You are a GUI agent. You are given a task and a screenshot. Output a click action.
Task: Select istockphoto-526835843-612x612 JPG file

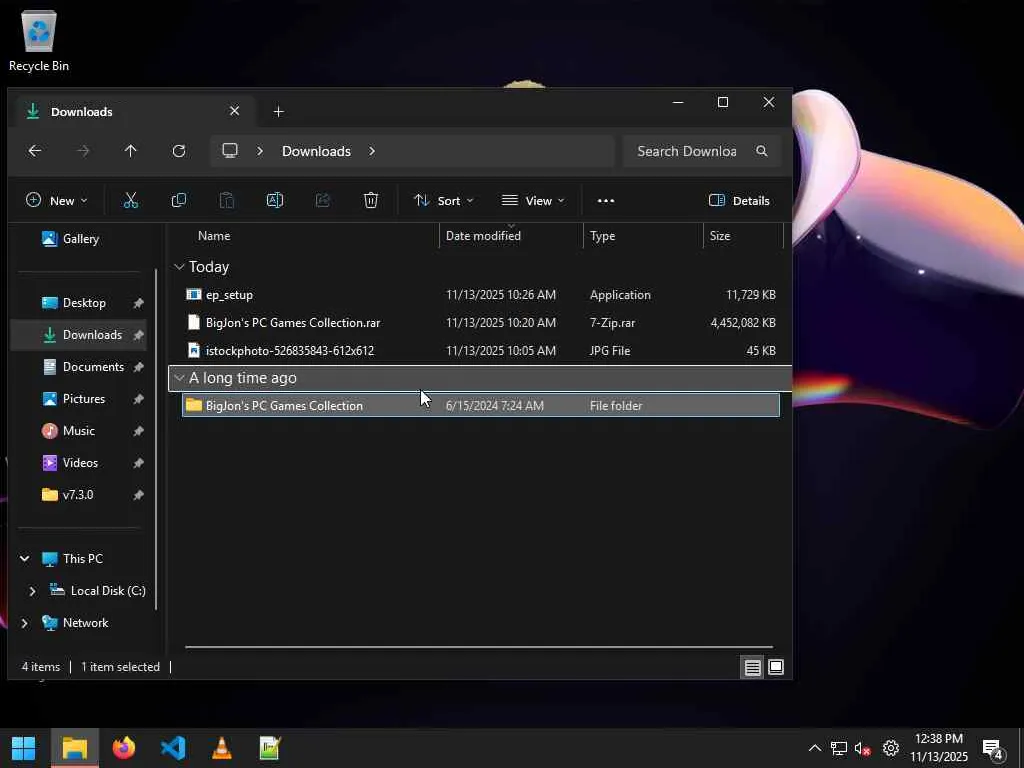(x=481, y=351)
